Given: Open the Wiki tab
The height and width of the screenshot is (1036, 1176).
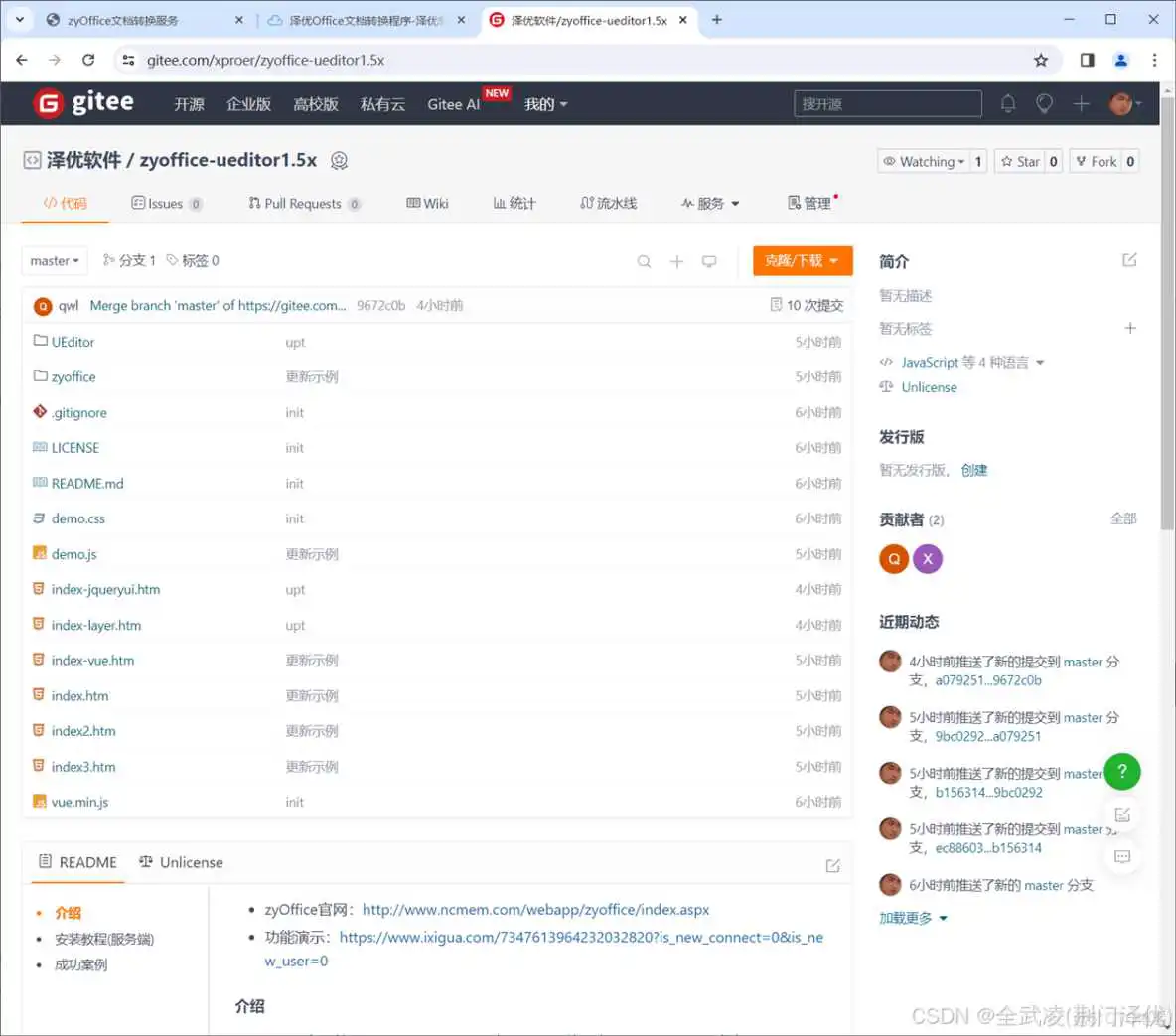Looking at the screenshot, I should pyautogui.click(x=428, y=203).
